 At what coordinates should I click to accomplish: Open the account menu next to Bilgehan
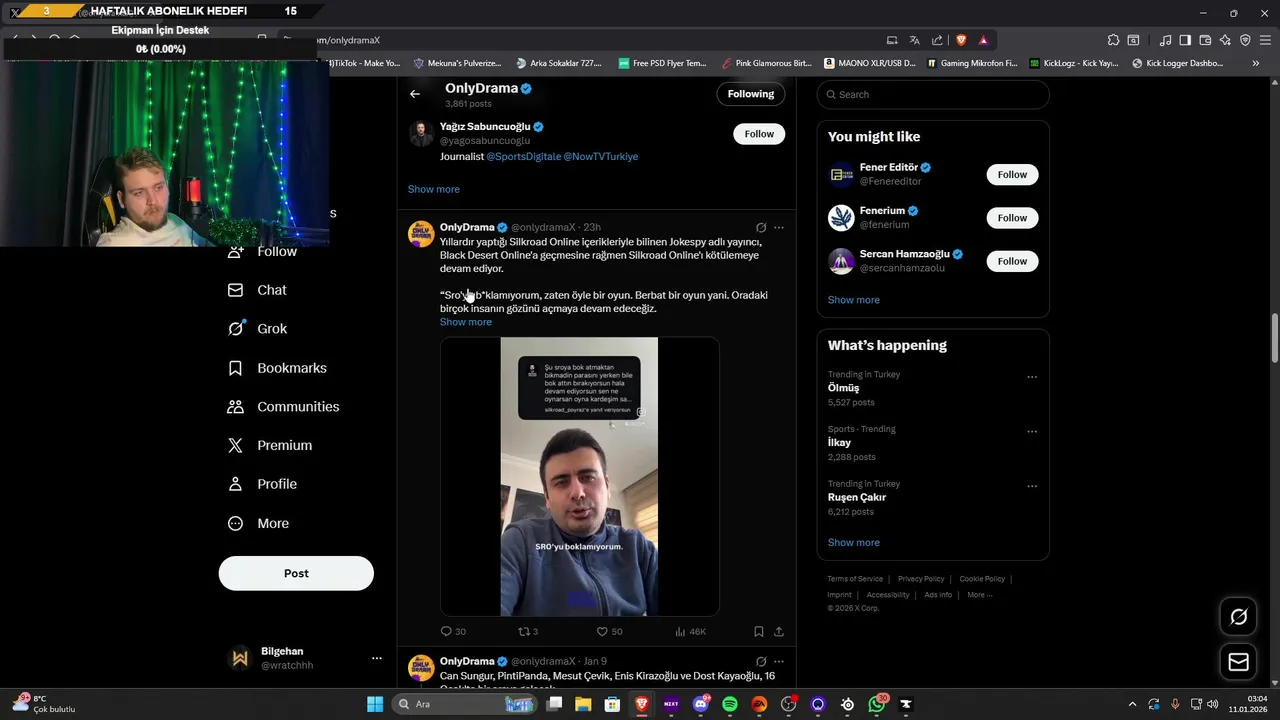click(377, 658)
